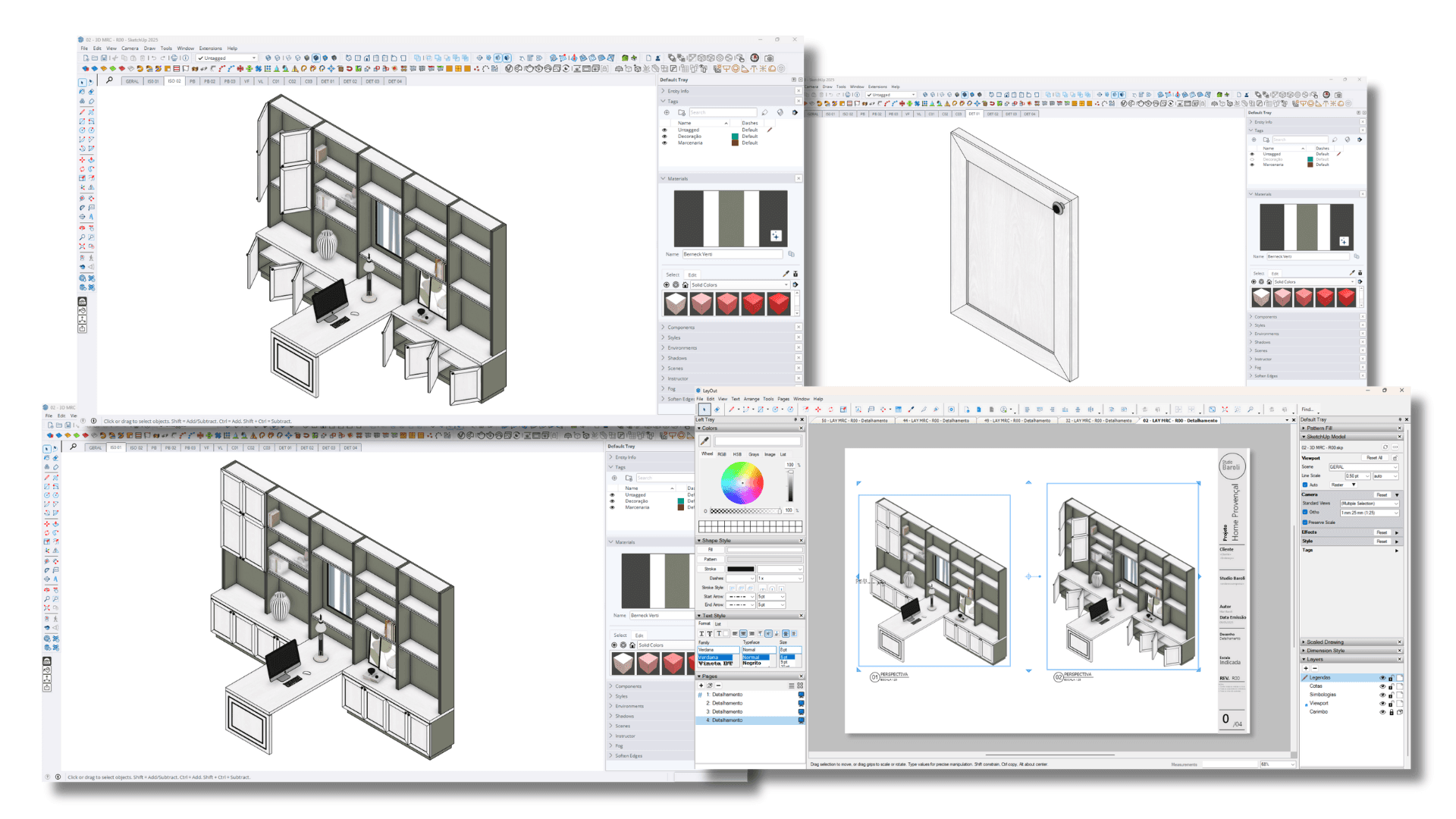Image resolution: width=1456 pixels, height=819 pixels.
Task: Uncheck the Preserve Scale checkbox
Action: [1305, 522]
